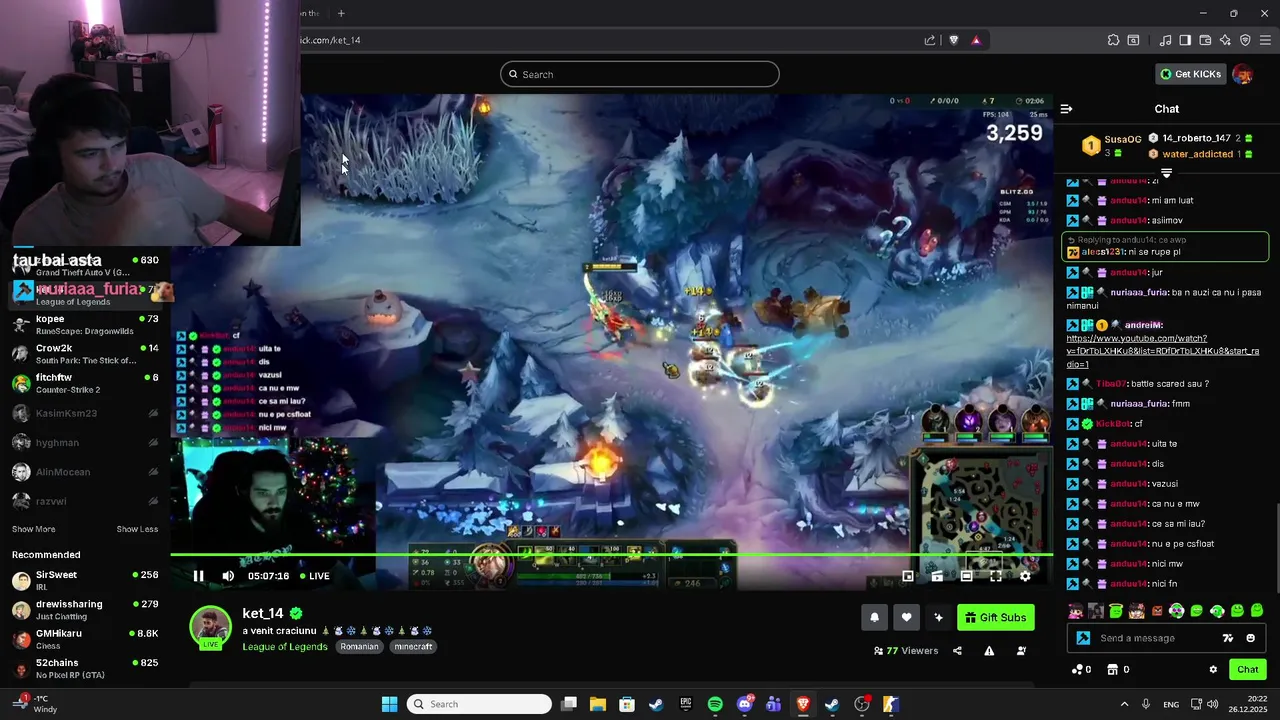Open chat settings gear
The width and height of the screenshot is (1280, 720).
click(1213, 670)
